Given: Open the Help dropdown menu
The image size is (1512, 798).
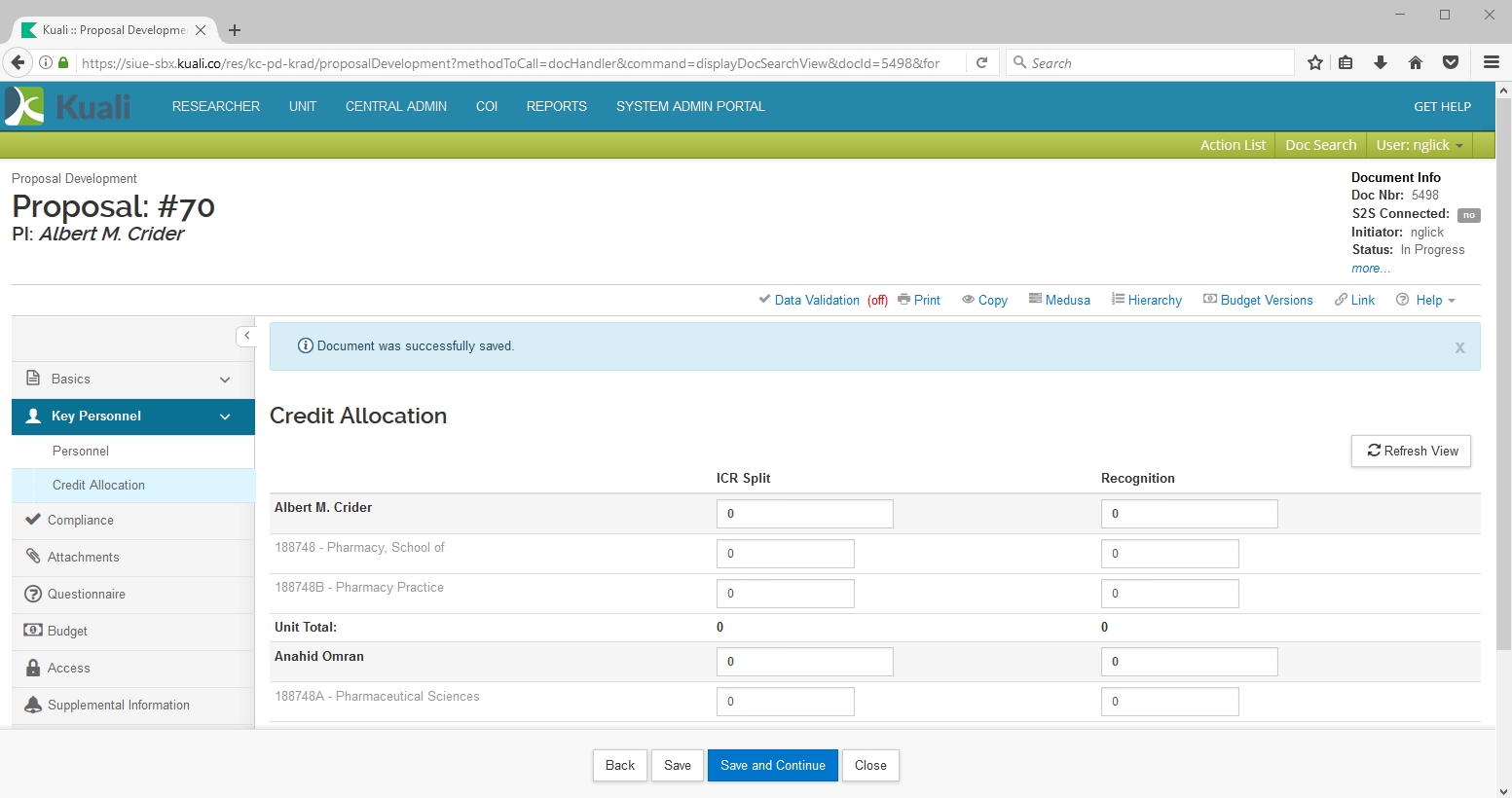Looking at the screenshot, I should click(x=1427, y=300).
